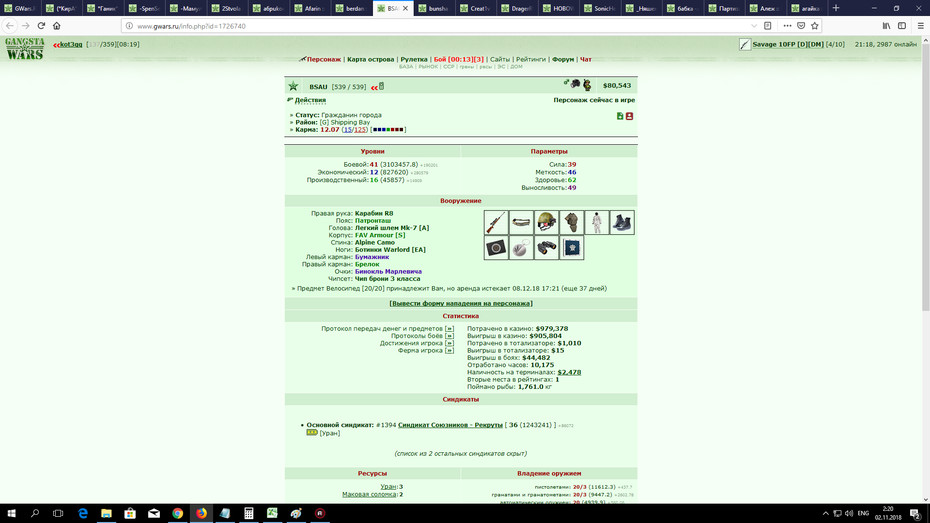Open the Alpine Camo suit item icon
The width and height of the screenshot is (930, 523).
(x=597, y=222)
